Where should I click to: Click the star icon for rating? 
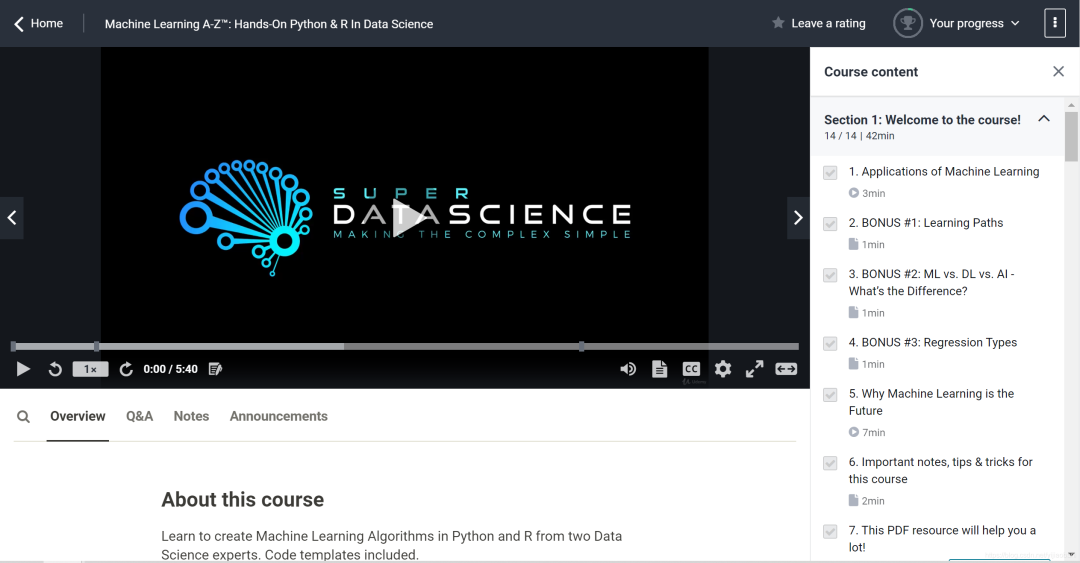[x=778, y=23]
